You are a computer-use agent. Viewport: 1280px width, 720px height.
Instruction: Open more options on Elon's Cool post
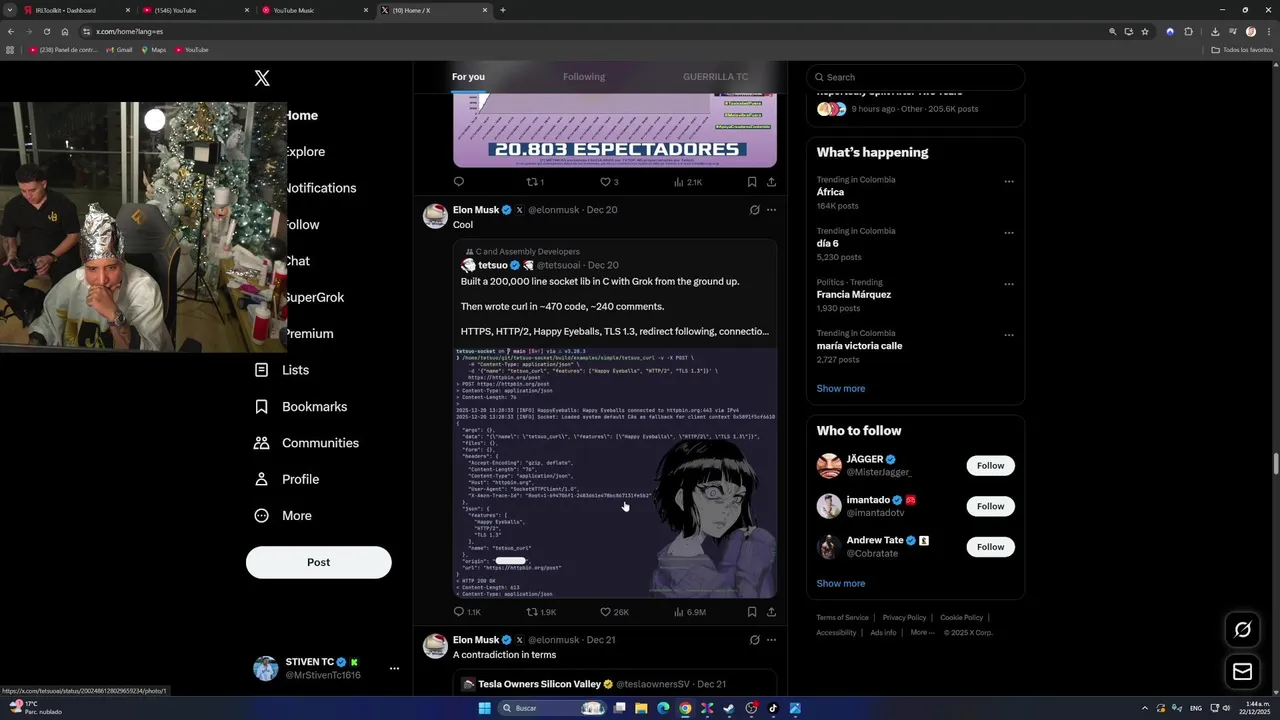(x=771, y=210)
